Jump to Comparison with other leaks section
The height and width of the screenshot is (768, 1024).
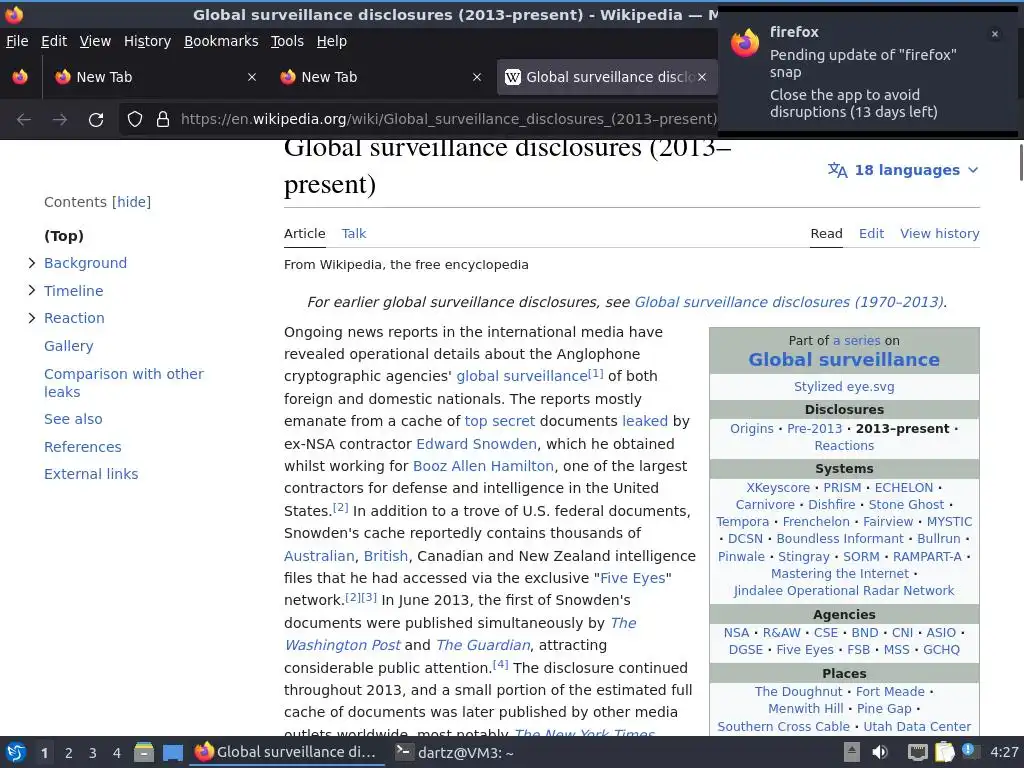click(123, 383)
